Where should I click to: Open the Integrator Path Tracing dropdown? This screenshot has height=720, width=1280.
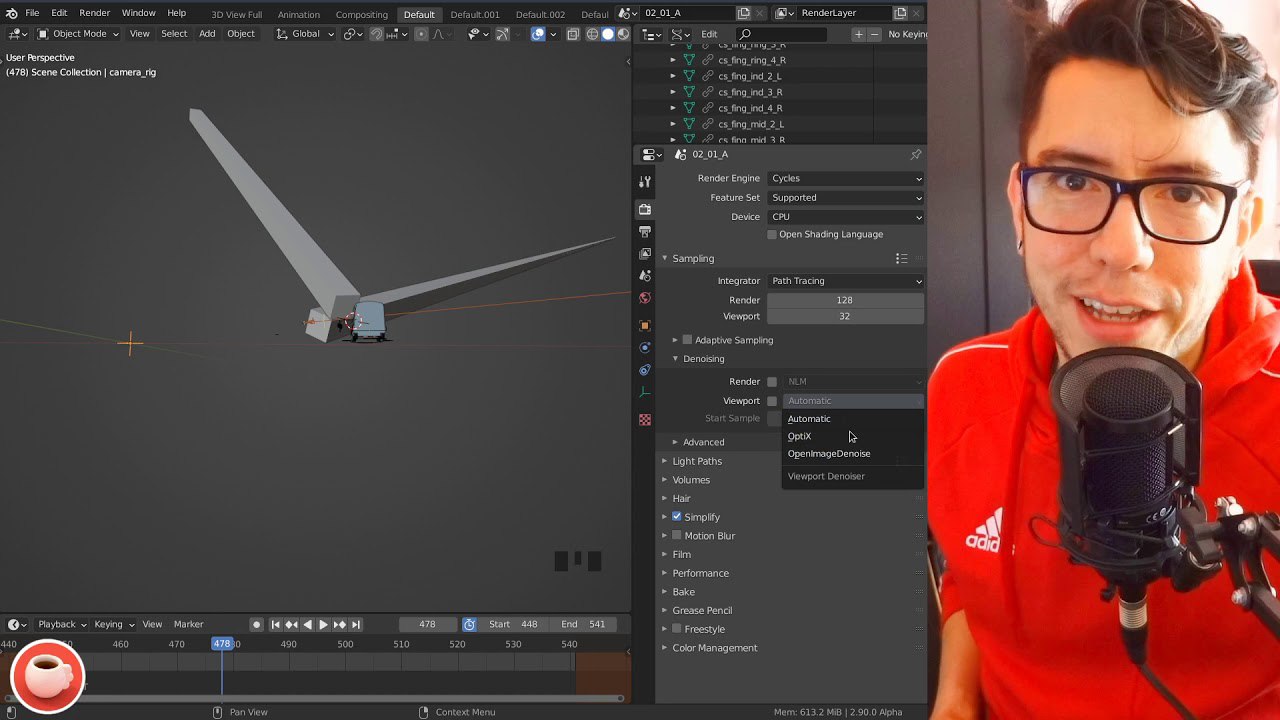tap(845, 281)
